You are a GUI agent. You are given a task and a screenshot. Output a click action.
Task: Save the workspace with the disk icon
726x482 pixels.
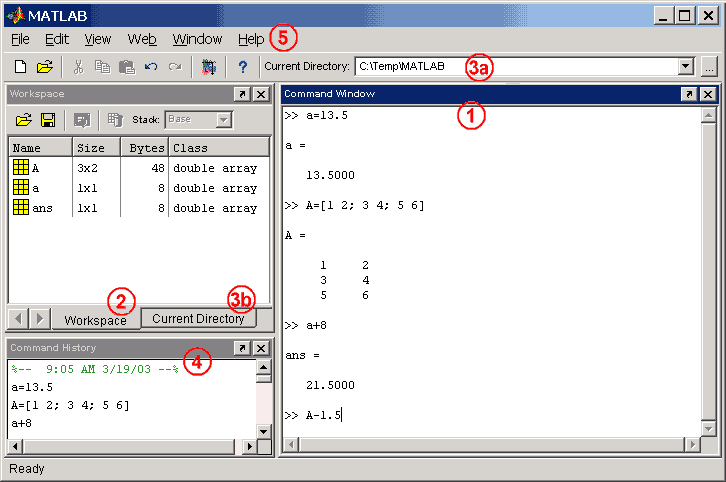(x=48, y=120)
